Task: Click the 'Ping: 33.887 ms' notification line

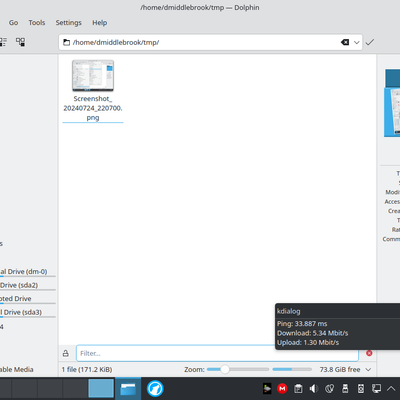Action: point(302,324)
